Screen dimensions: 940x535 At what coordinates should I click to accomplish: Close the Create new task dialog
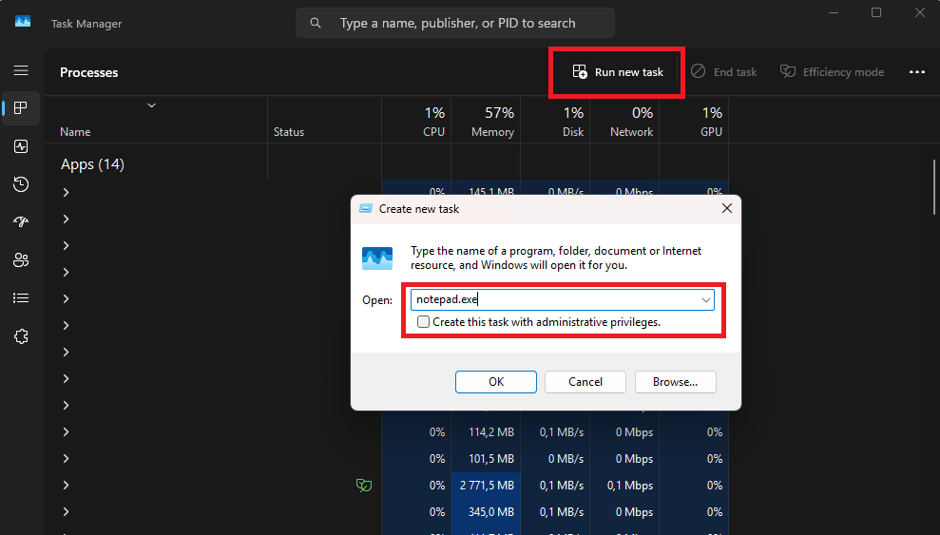(x=727, y=208)
